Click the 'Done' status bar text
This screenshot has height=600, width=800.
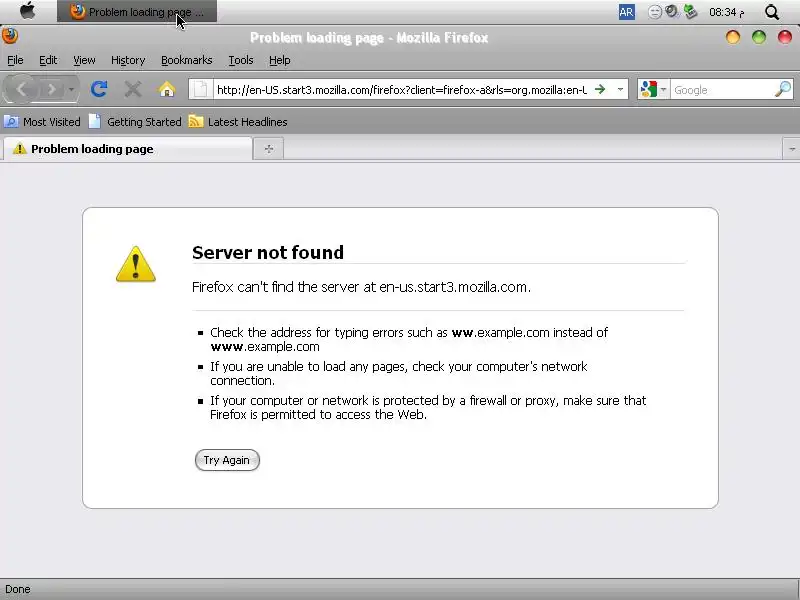click(x=18, y=589)
